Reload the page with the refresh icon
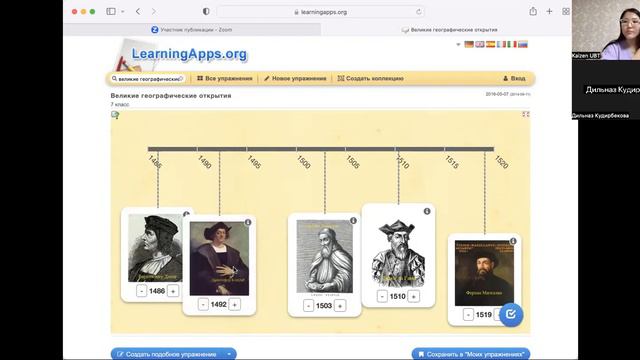Image resolution: width=640 pixels, height=360 pixels. (418, 12)
